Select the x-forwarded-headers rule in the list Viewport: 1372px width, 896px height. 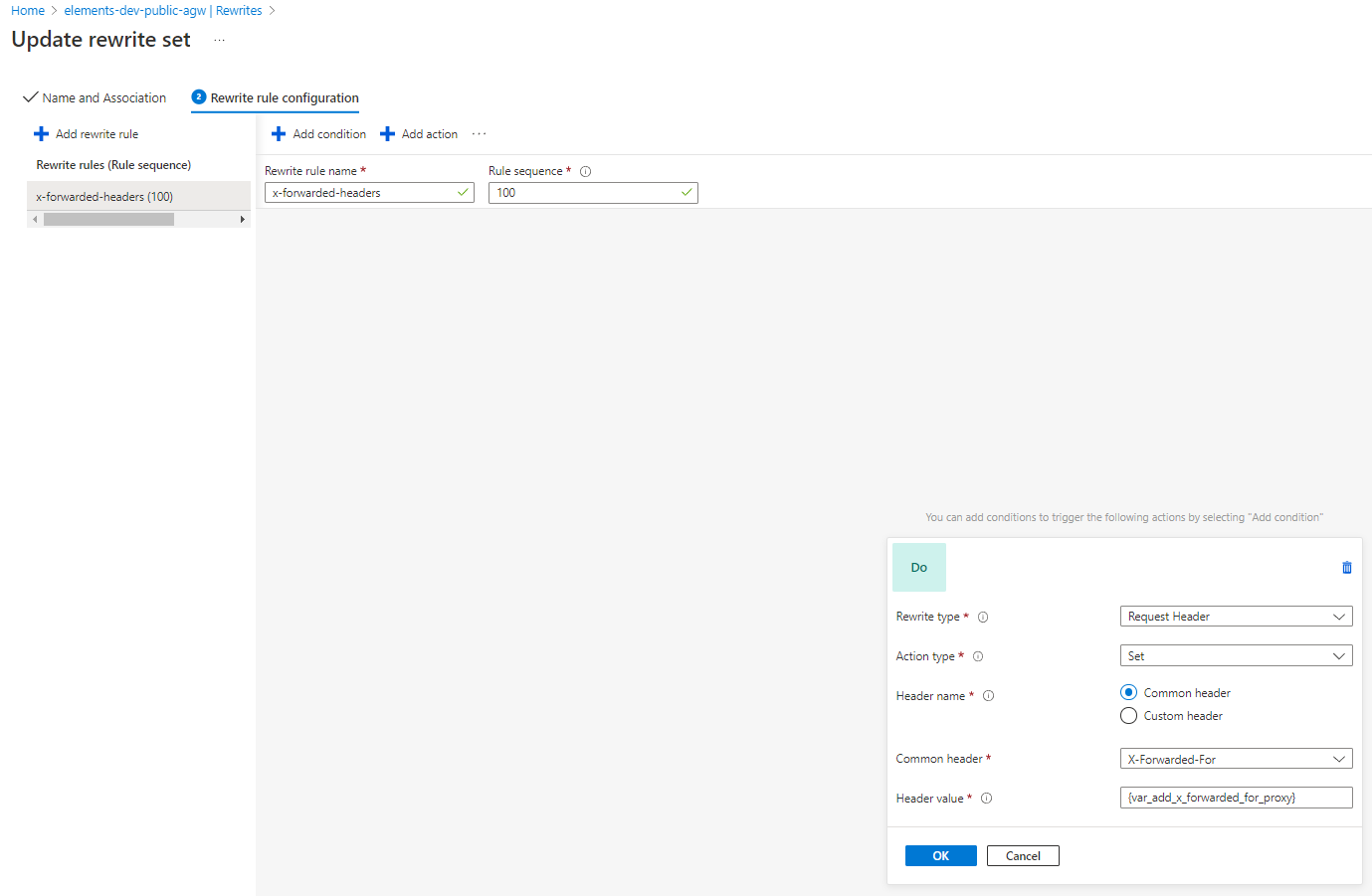tap(105, 196)
